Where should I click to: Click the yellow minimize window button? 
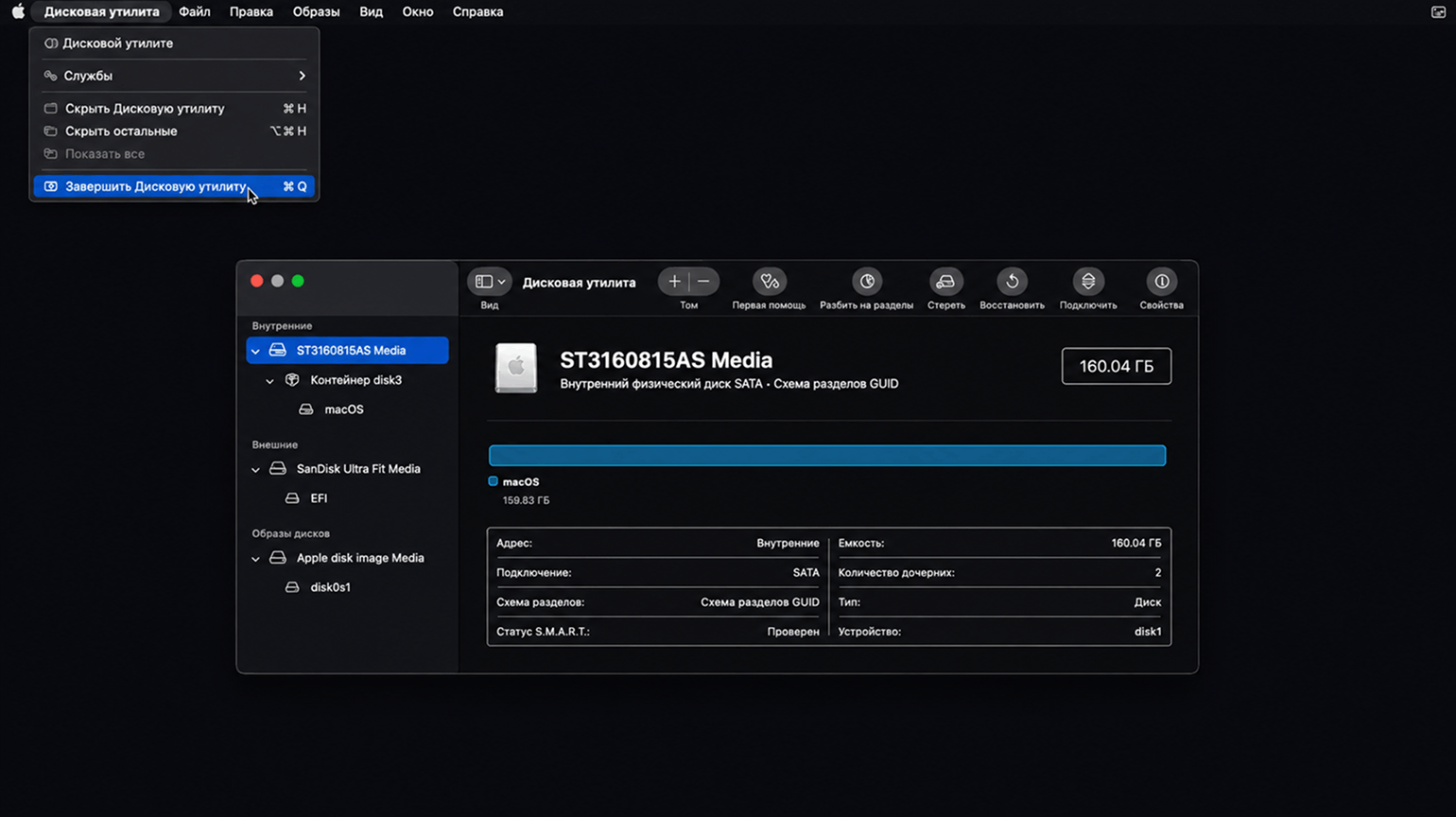(277, 281)
